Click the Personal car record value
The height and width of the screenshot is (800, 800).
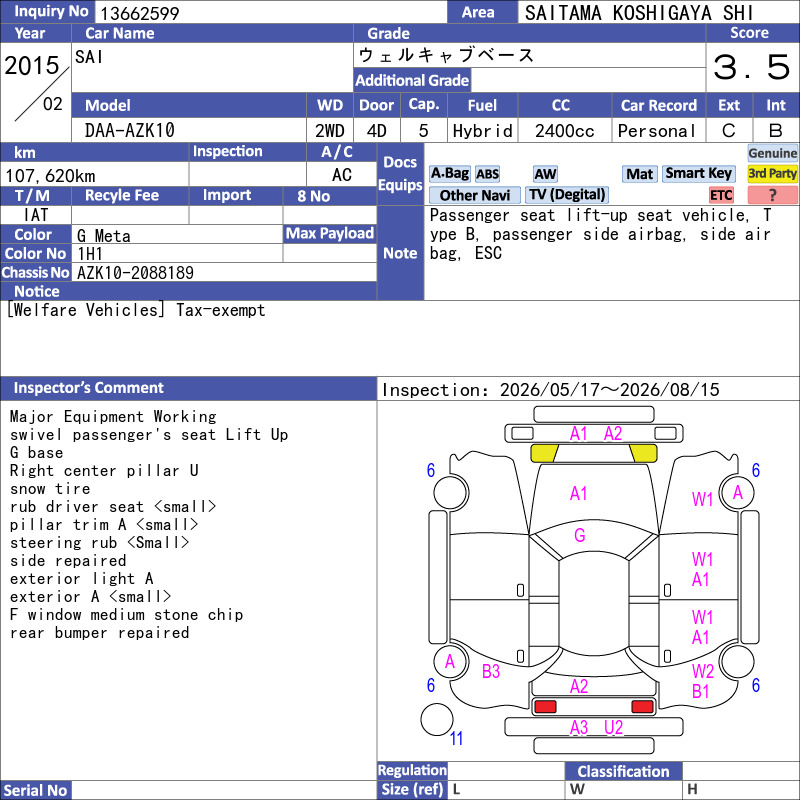click(657, 131)
